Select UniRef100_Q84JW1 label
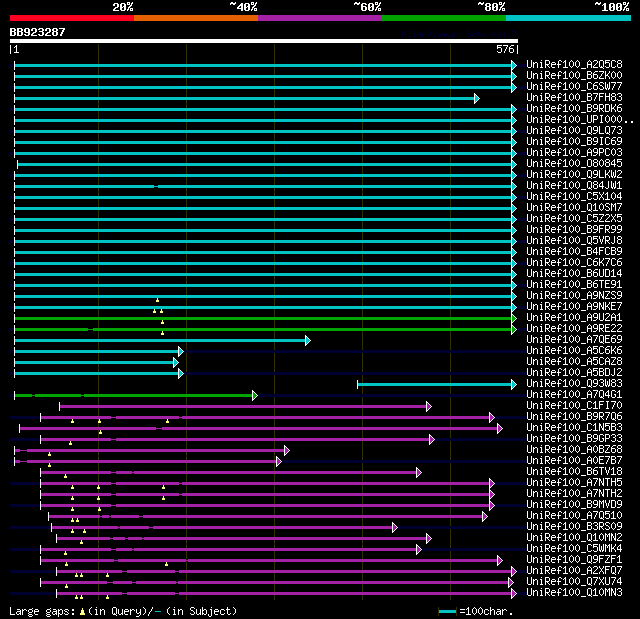The image size is (640, 619). pyautogui.click(x=574, y=186)
